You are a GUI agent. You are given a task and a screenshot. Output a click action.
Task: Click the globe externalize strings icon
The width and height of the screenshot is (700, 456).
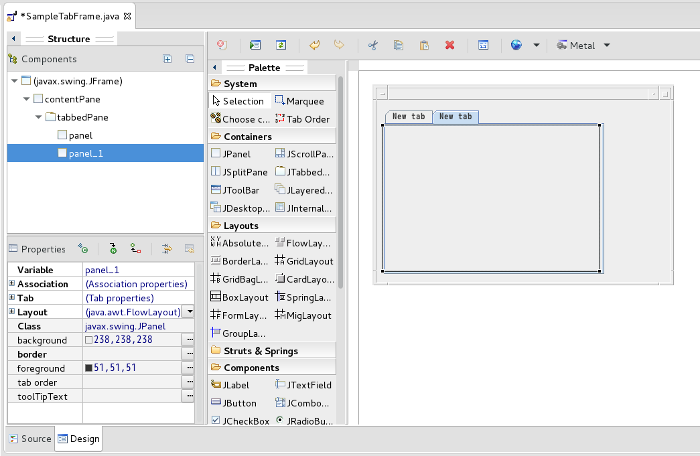click(x=517, y=45)
